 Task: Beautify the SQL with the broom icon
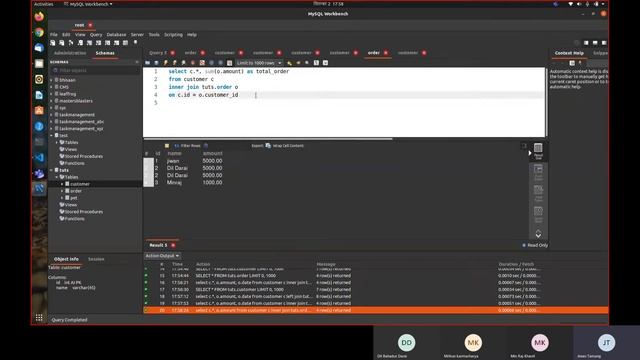point(298,63)
